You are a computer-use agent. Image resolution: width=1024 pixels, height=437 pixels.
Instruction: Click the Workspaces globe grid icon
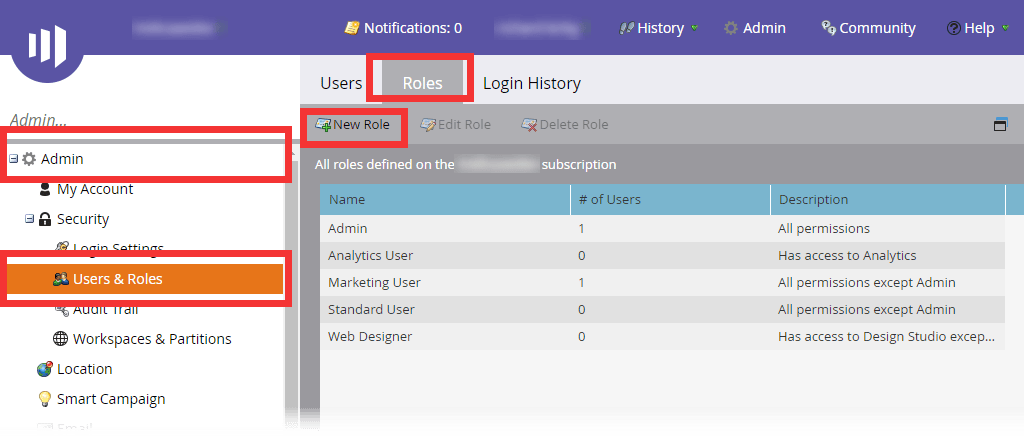(x=61, y=339)
